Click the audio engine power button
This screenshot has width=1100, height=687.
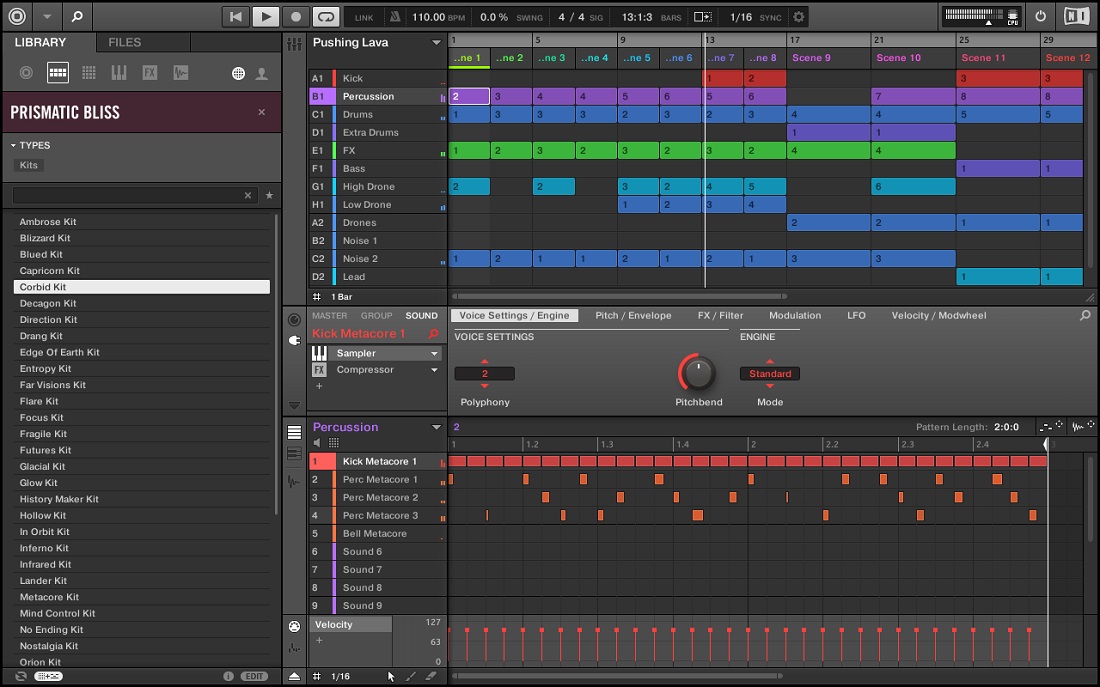(1040, 16)
